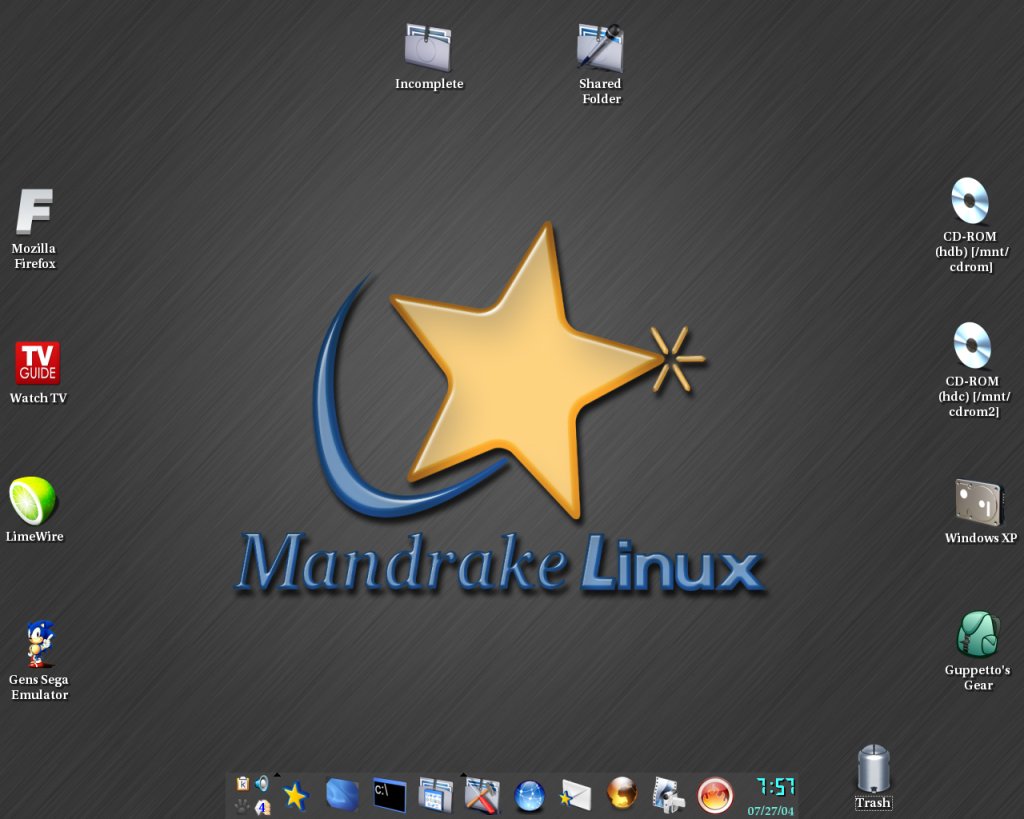
Task: Open the video camera film application
Action: click(668, 795)
